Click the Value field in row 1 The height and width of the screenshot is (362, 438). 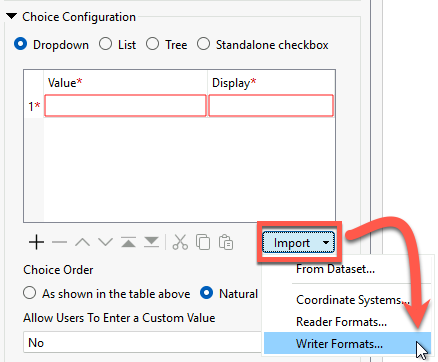tap(125, 106)
